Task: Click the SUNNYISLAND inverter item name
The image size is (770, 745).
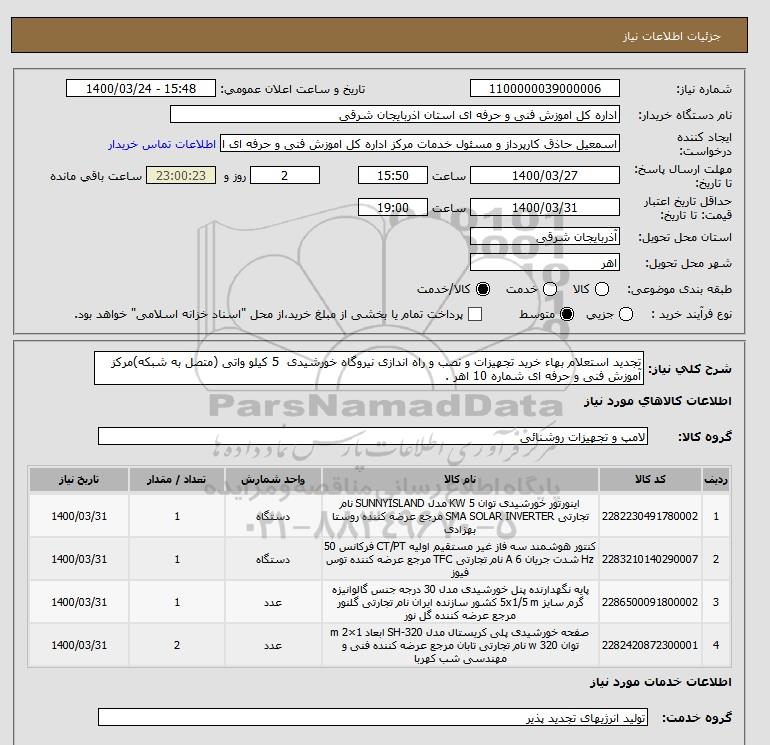Action: (460, 516)
